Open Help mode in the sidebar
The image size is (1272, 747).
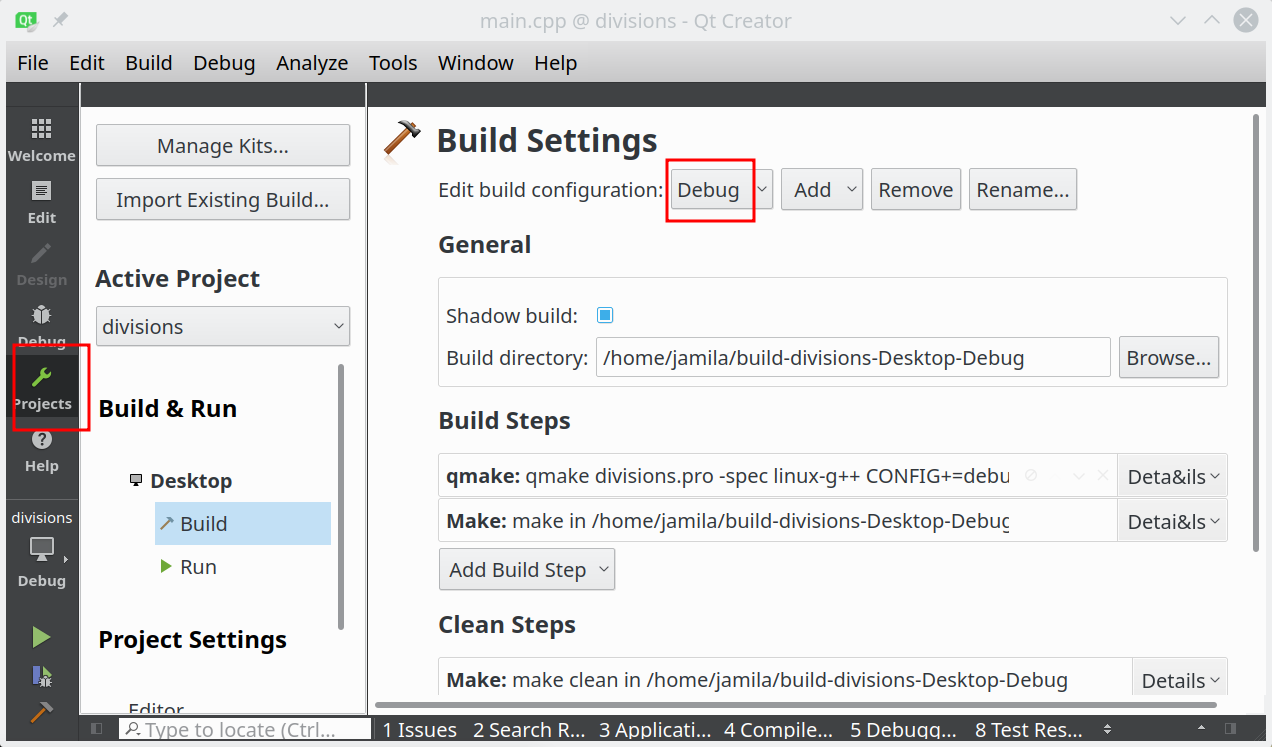click(42, 451)
